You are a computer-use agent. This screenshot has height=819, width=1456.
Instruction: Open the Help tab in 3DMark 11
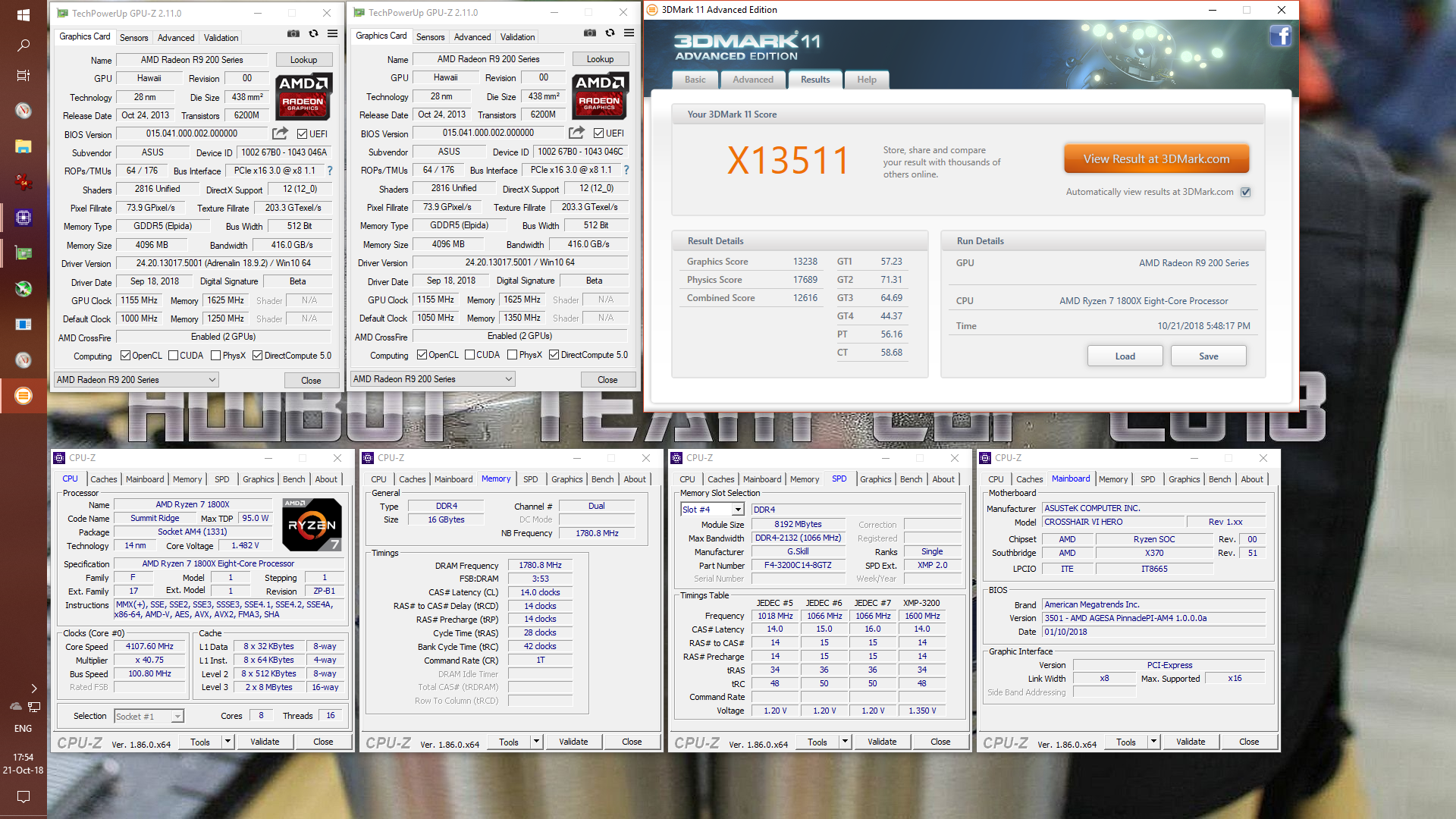point(866,80)
